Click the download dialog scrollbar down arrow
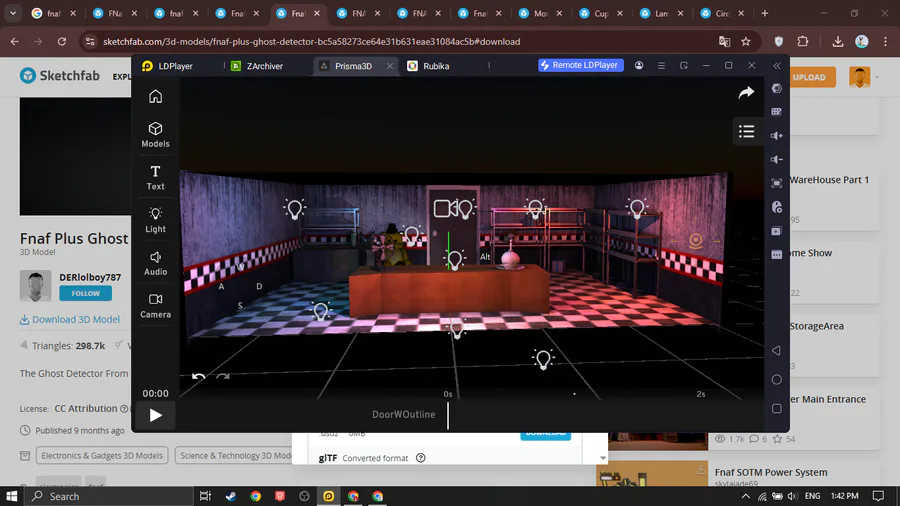Viewport: 900px width, 506px height. pos(603,458)
